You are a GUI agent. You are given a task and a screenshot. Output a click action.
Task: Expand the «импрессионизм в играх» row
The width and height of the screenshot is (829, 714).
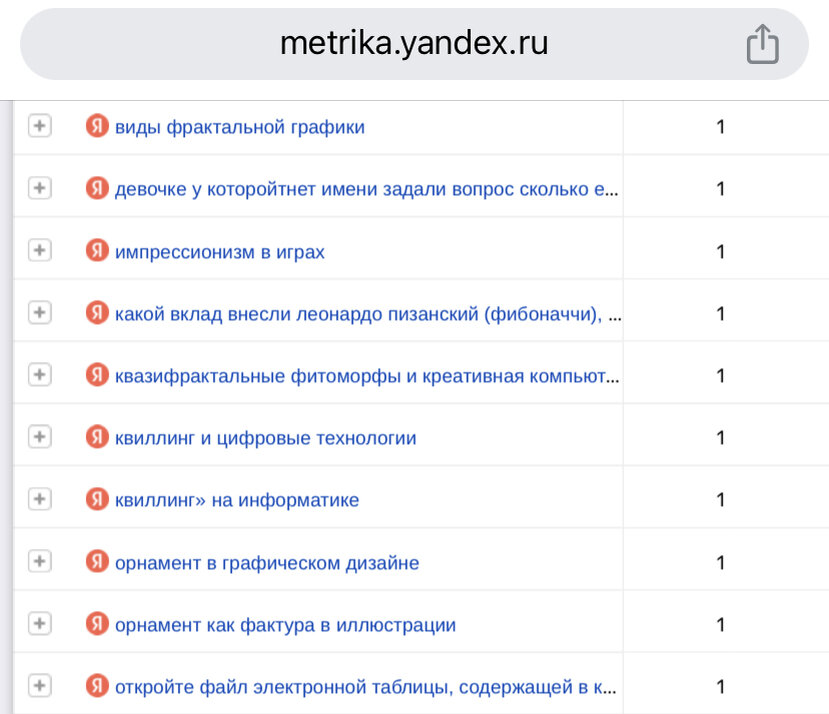(40, 250)
